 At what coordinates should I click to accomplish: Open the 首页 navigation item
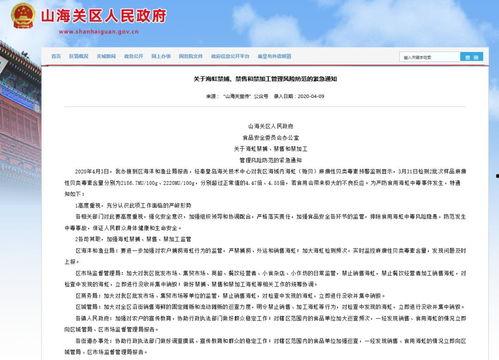(x=56, y=56)
